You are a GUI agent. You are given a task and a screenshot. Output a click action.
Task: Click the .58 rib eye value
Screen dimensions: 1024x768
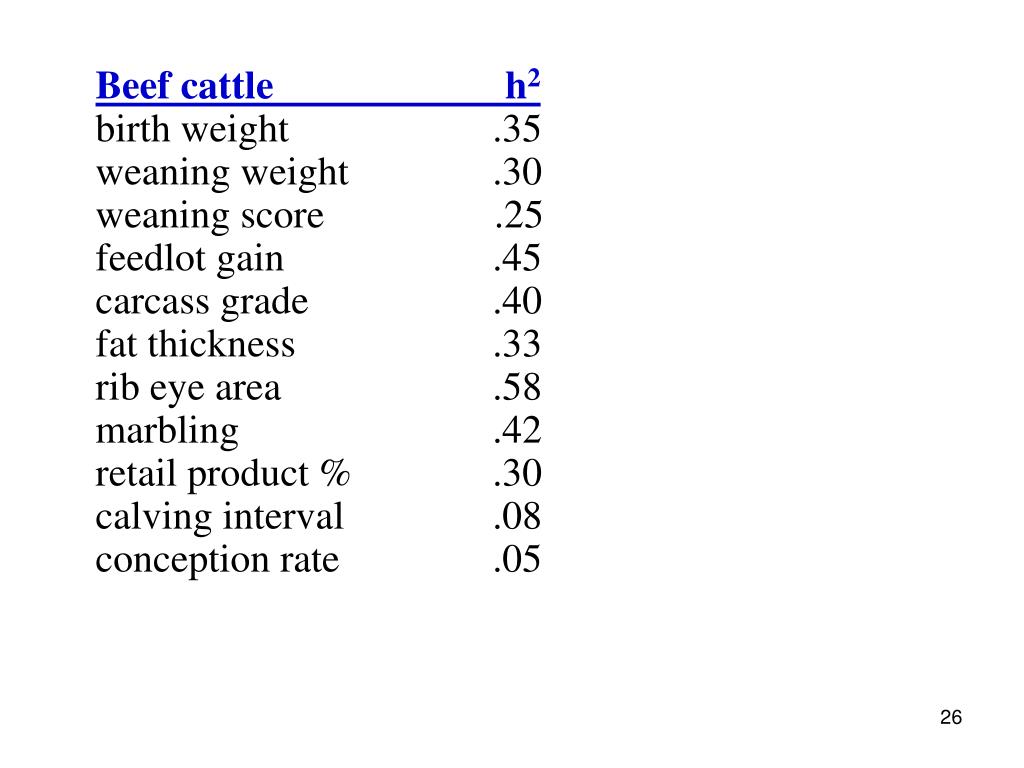(517, 387)
